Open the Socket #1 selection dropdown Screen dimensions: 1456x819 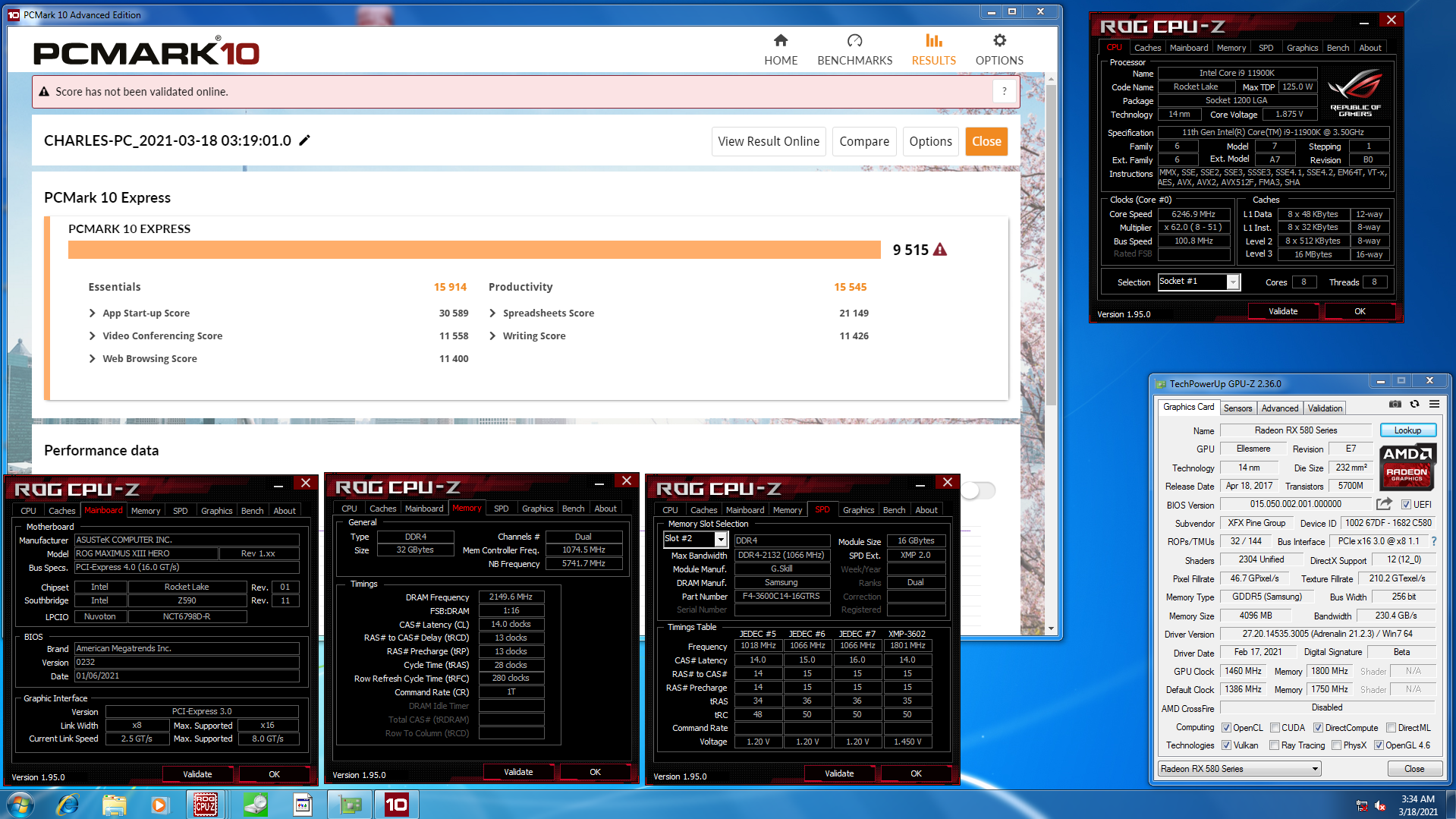click(1199, 282)
